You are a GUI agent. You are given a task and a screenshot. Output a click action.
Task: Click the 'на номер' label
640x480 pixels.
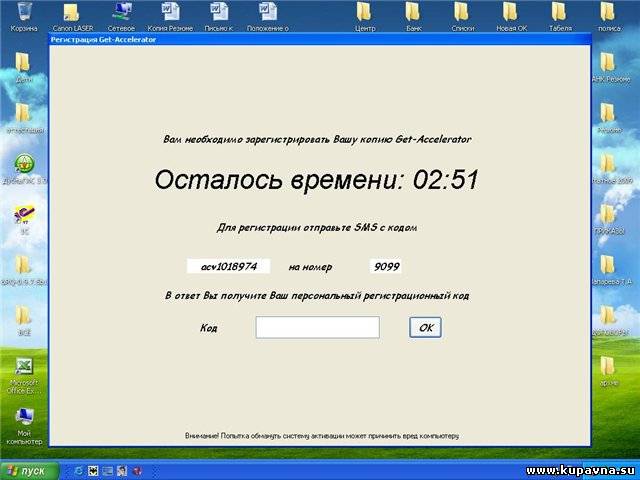310,267
